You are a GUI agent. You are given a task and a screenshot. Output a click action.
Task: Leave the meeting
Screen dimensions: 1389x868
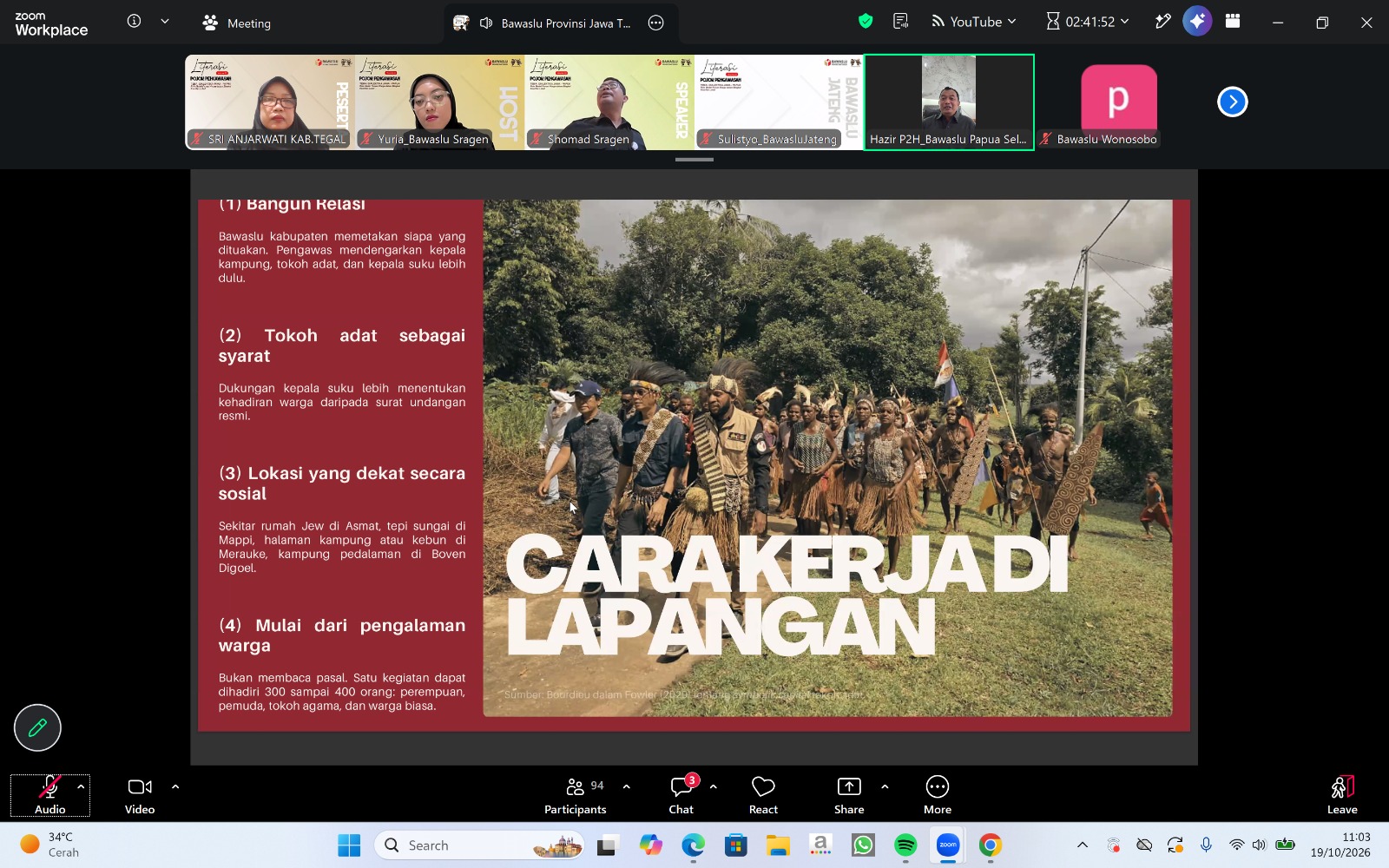[x=1342, y=795]
